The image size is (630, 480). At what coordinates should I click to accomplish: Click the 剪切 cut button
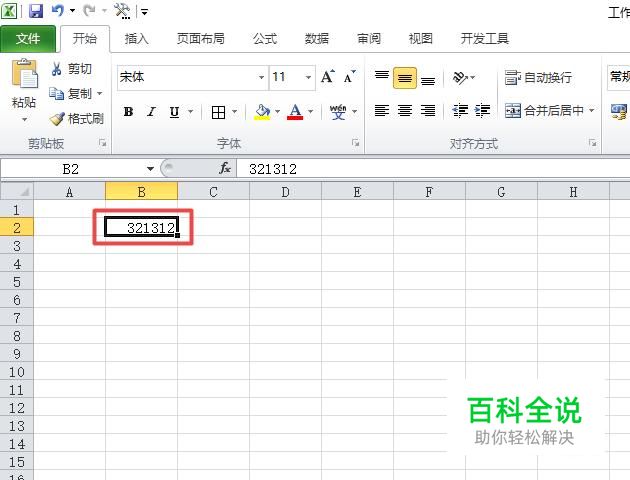click(72, 69)
